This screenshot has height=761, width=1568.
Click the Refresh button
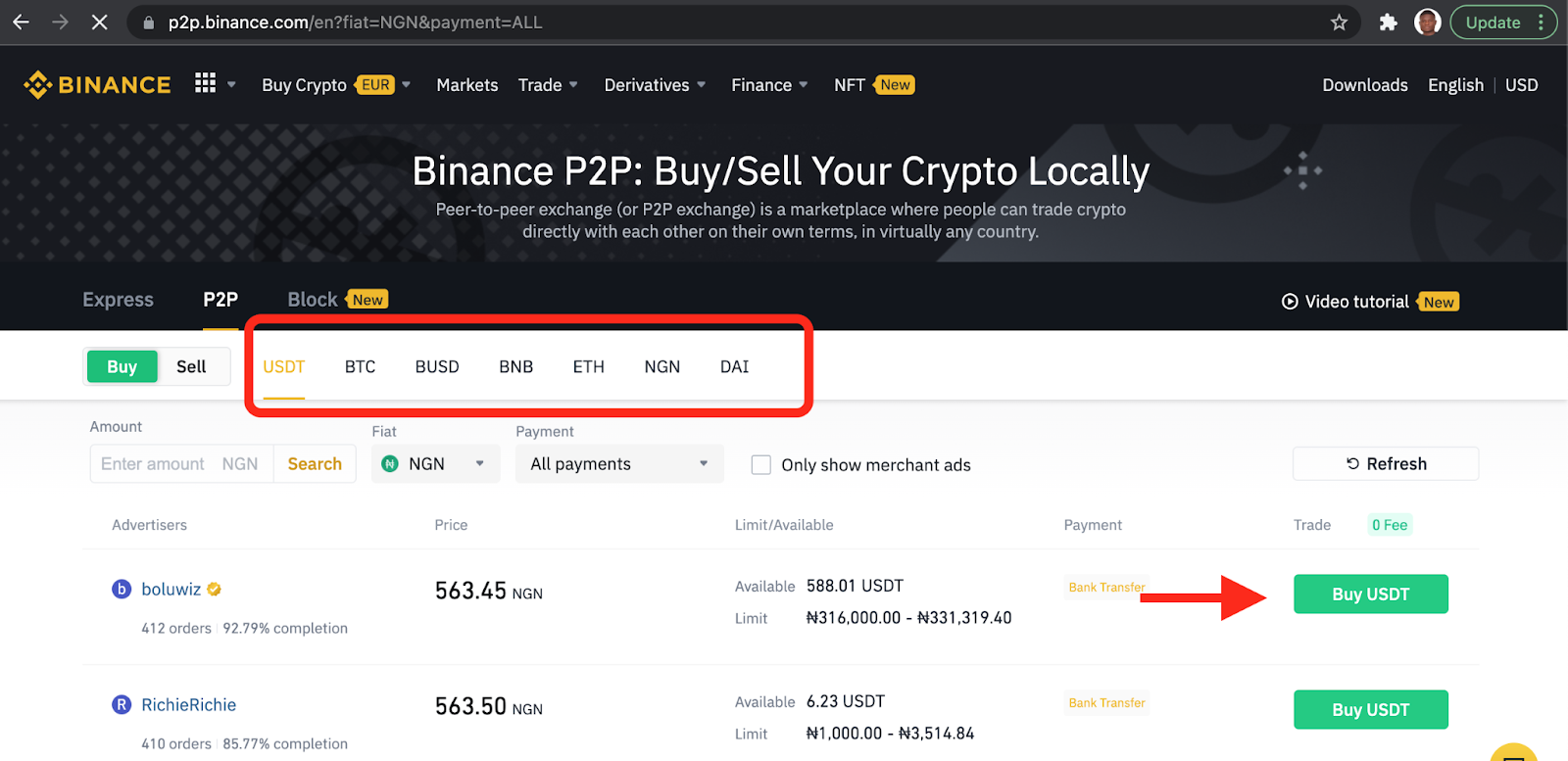click(x=1386, y=463)
